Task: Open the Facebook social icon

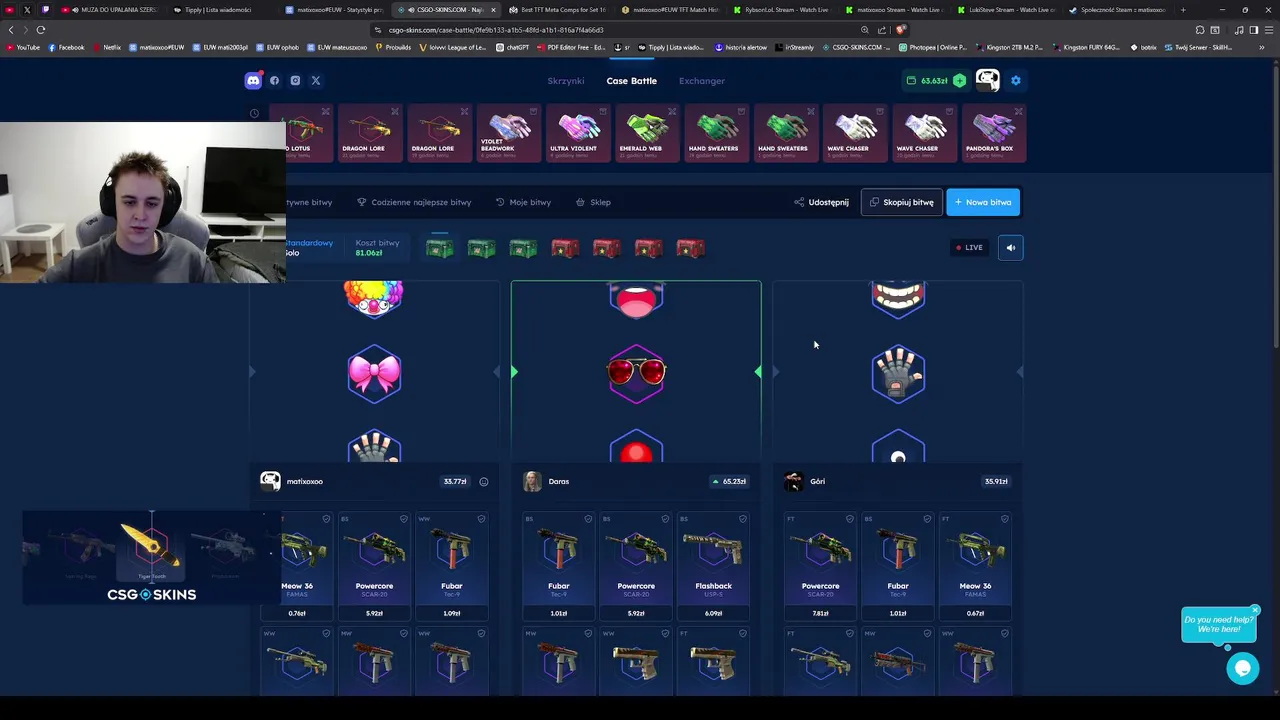Action: click(x=274, y=81)
